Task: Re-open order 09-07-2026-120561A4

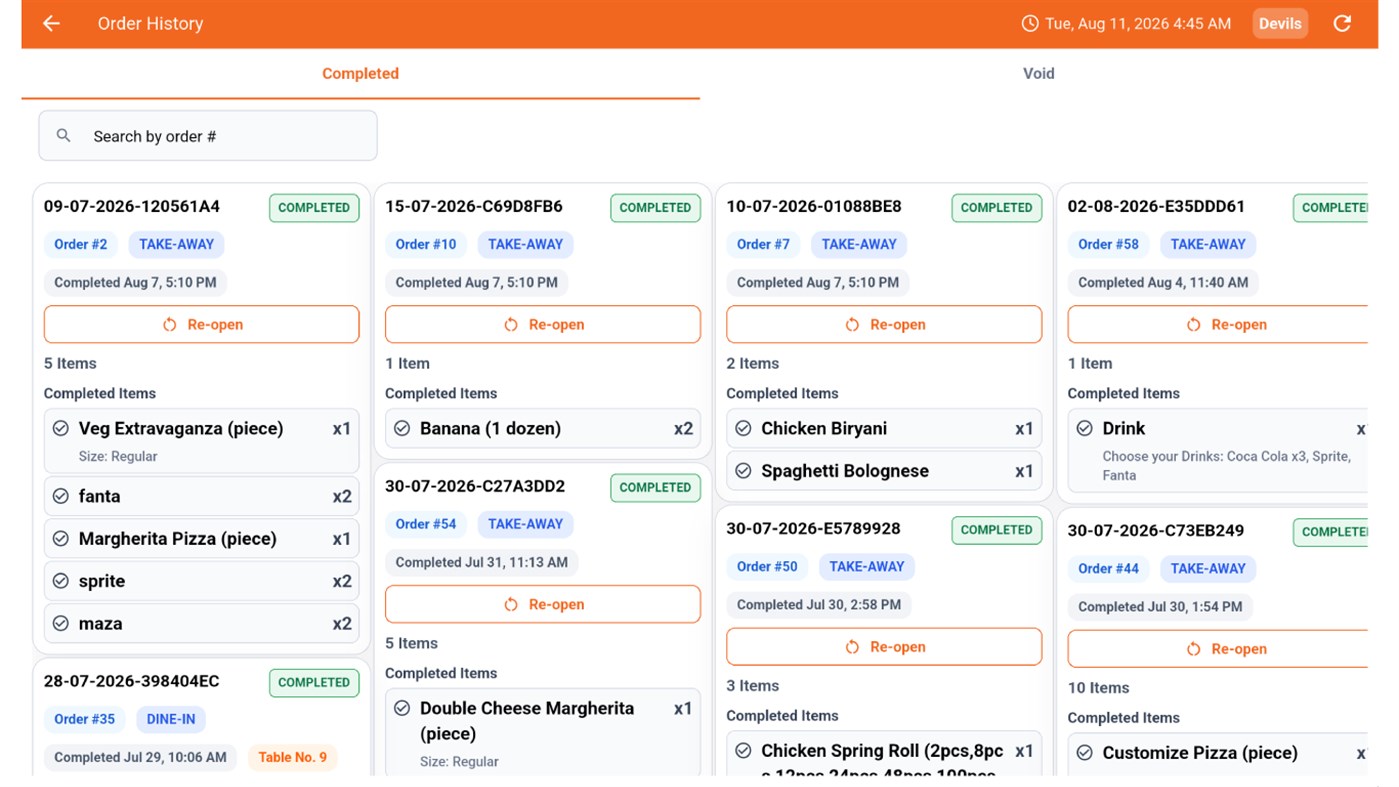Action: 201,325
